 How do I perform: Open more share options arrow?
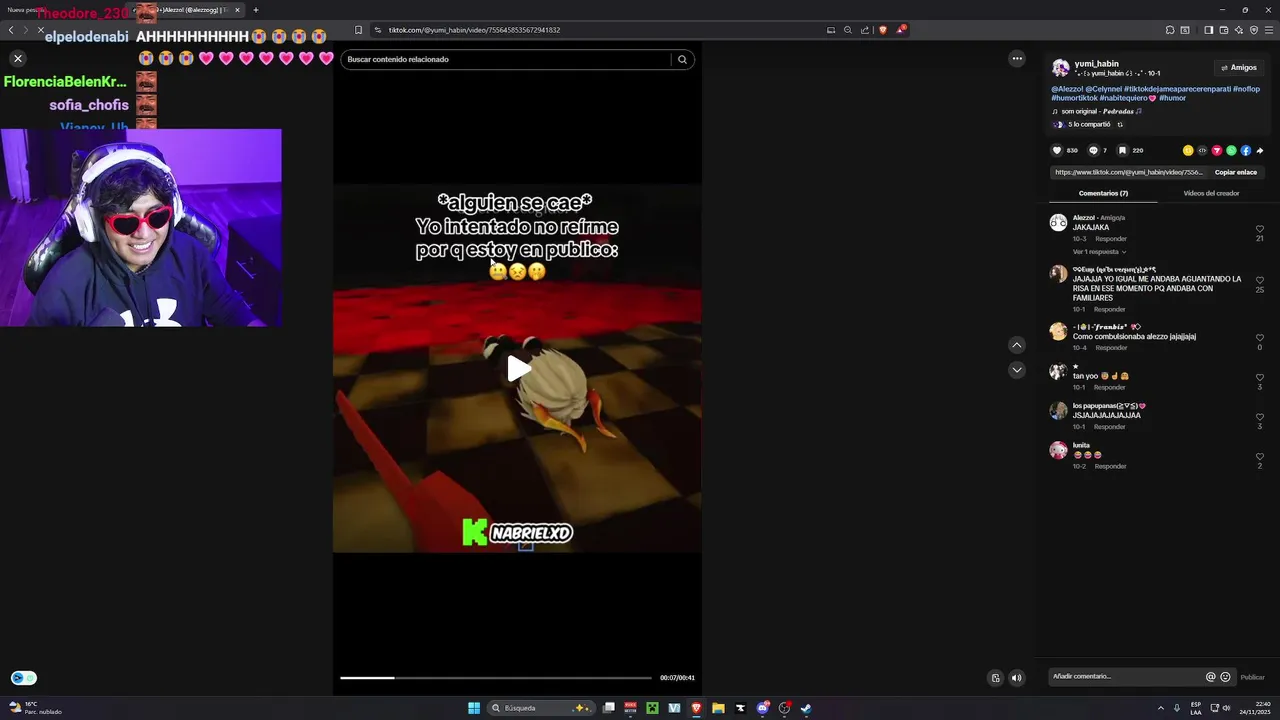coord(1260,150)
